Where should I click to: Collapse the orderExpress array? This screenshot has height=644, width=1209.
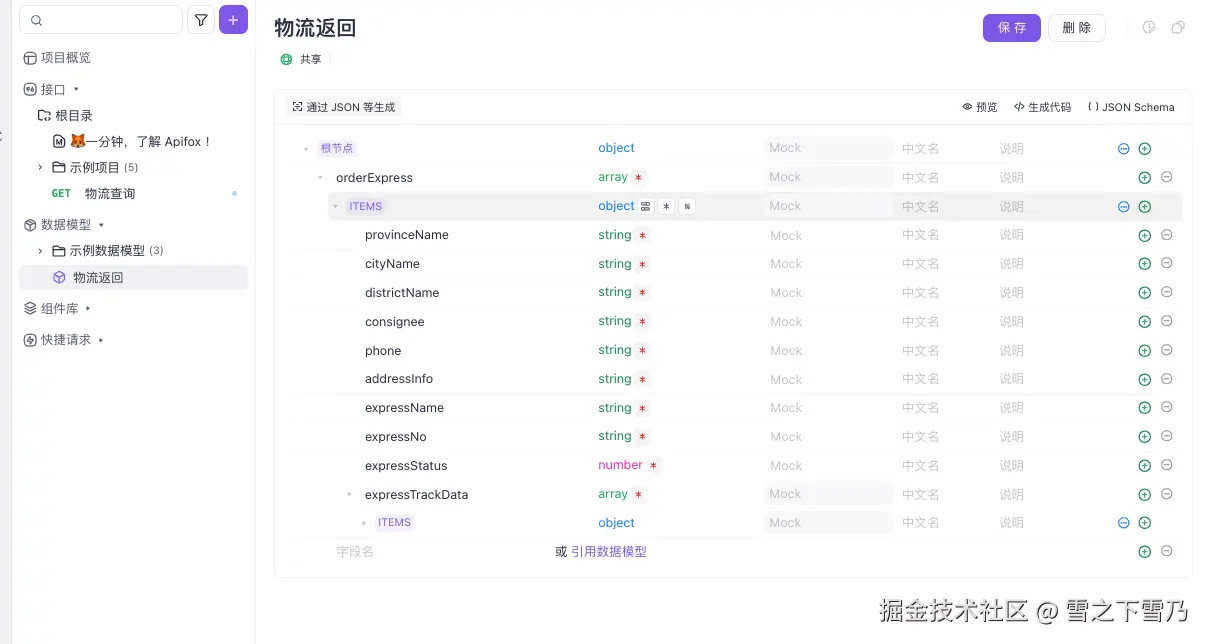point(320,177)
